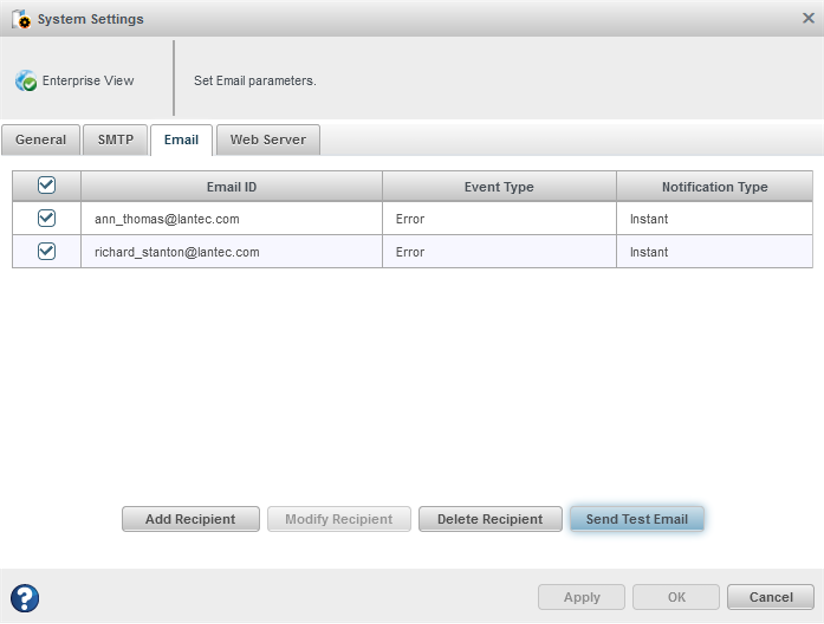Close the System Settings dialog
Image resolution: width=824 pixels, height=624 pixels.
coord(809,18)
